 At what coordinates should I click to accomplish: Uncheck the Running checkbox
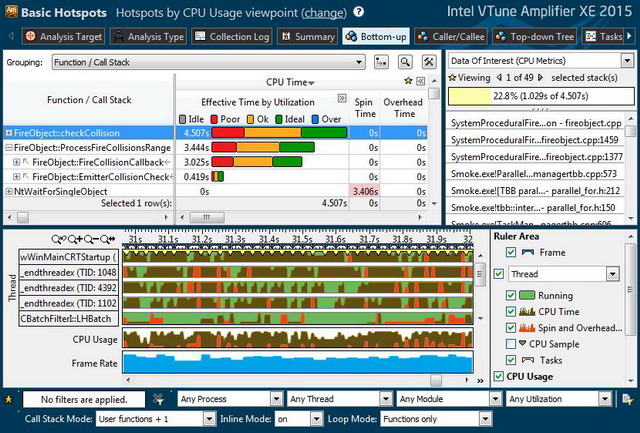(x=511, y=295)
